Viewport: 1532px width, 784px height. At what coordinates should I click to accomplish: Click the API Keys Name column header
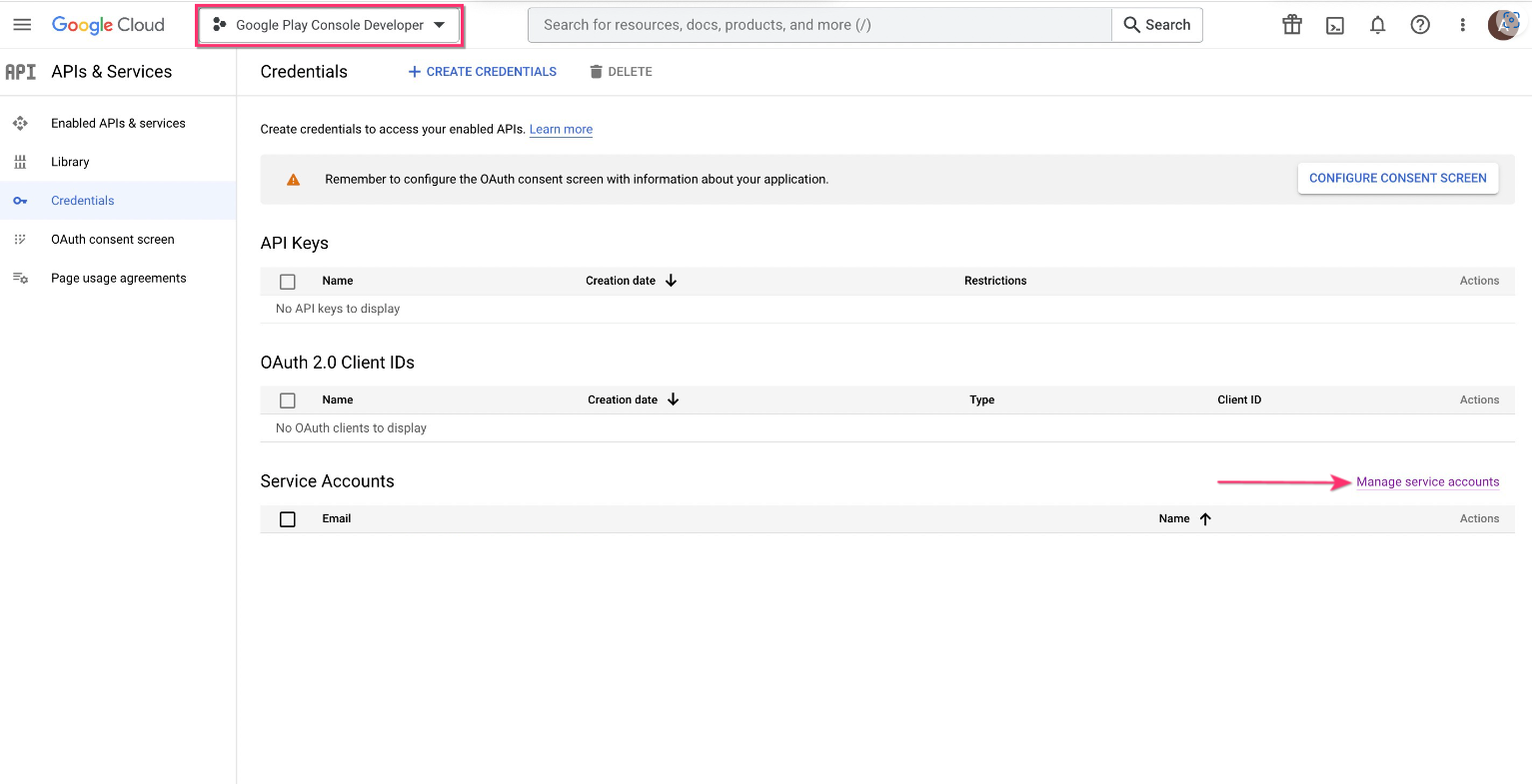338,281
